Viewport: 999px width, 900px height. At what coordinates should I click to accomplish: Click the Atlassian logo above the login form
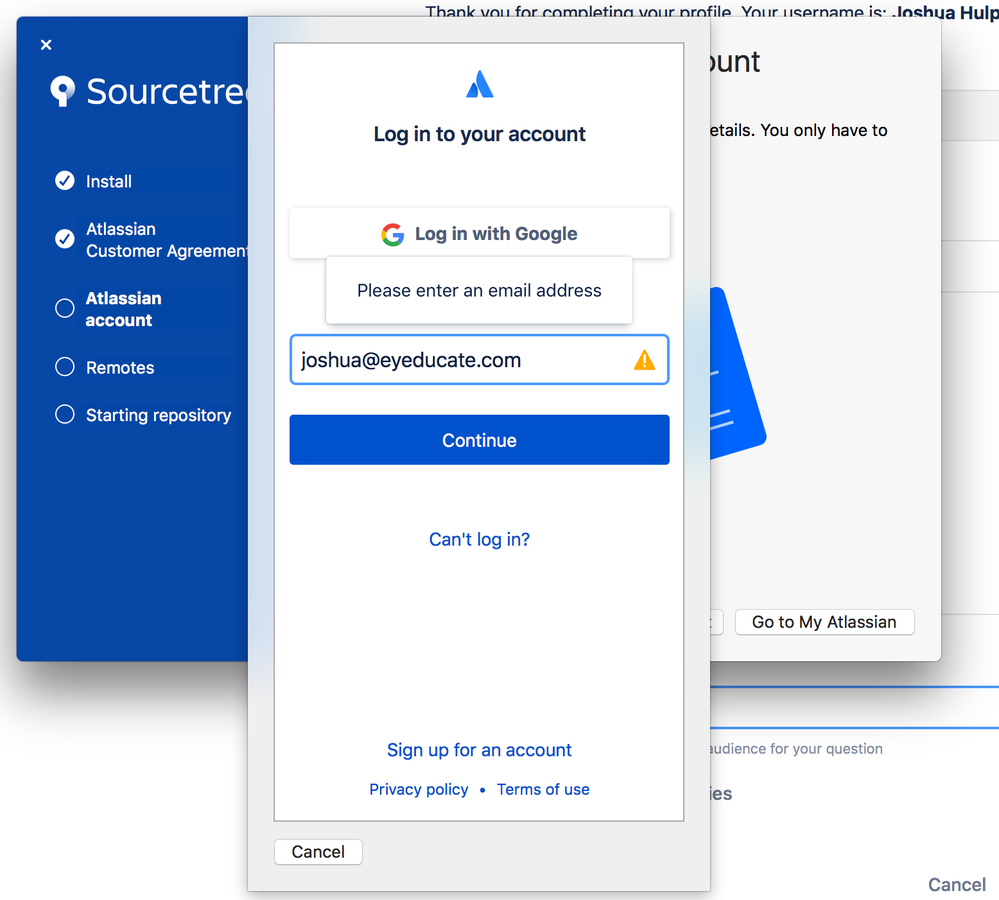coord(480,84)
